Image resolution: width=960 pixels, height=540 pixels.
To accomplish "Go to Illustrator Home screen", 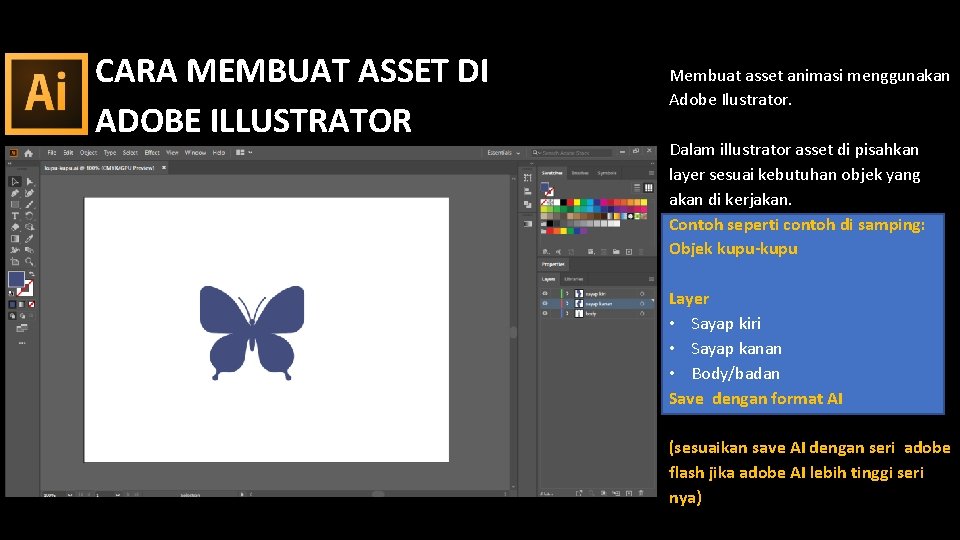I will click(28, 153).
